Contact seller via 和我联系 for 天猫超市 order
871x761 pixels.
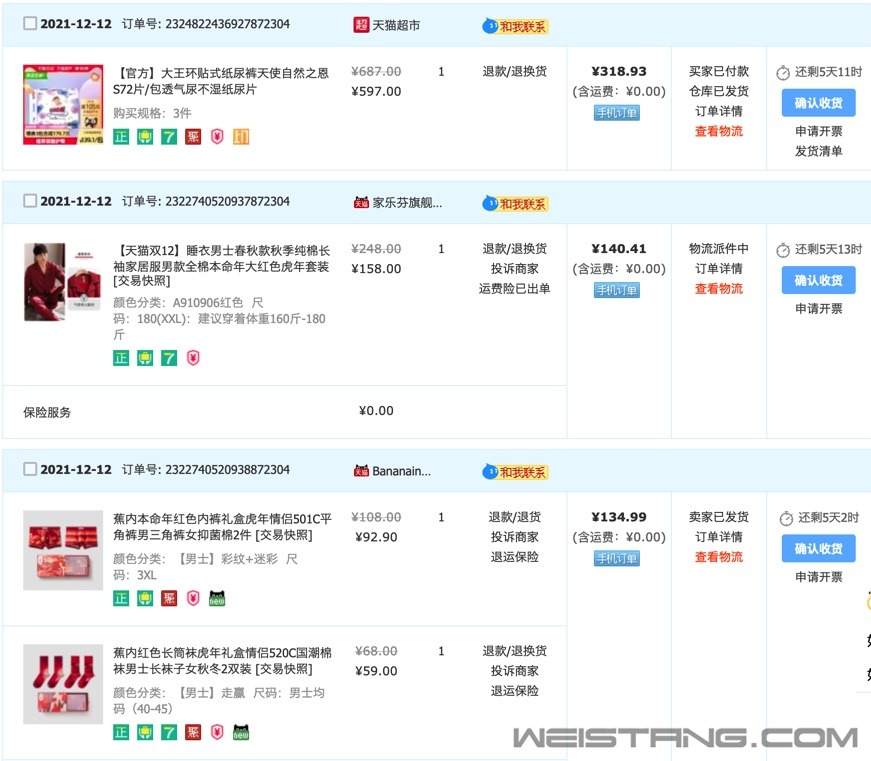(515, 26)
